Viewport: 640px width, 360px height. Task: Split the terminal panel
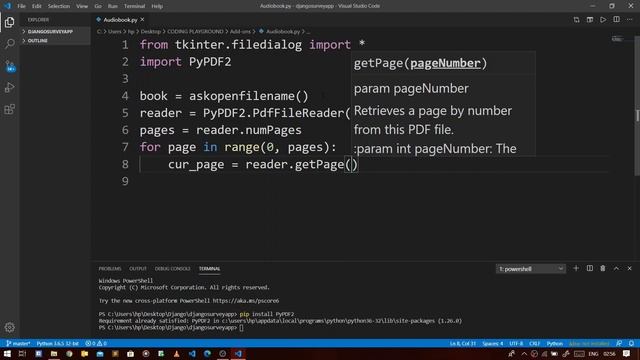coord(590,268)
